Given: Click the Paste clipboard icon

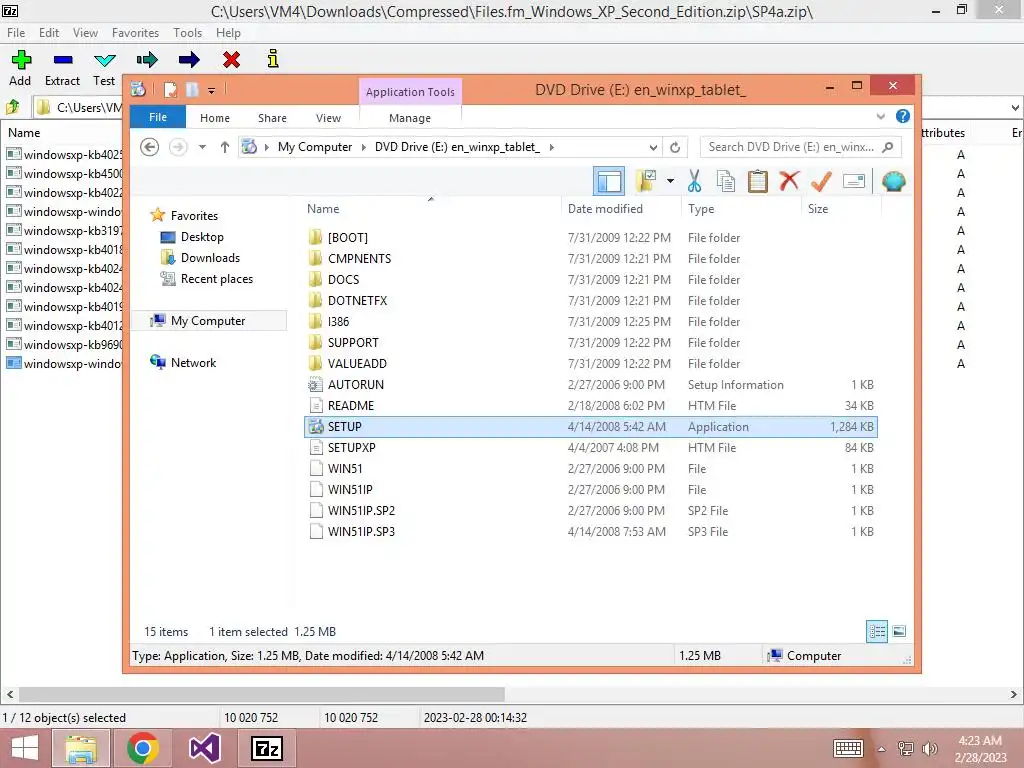Looking at the screenshot, I should click(x=758, y=181).
